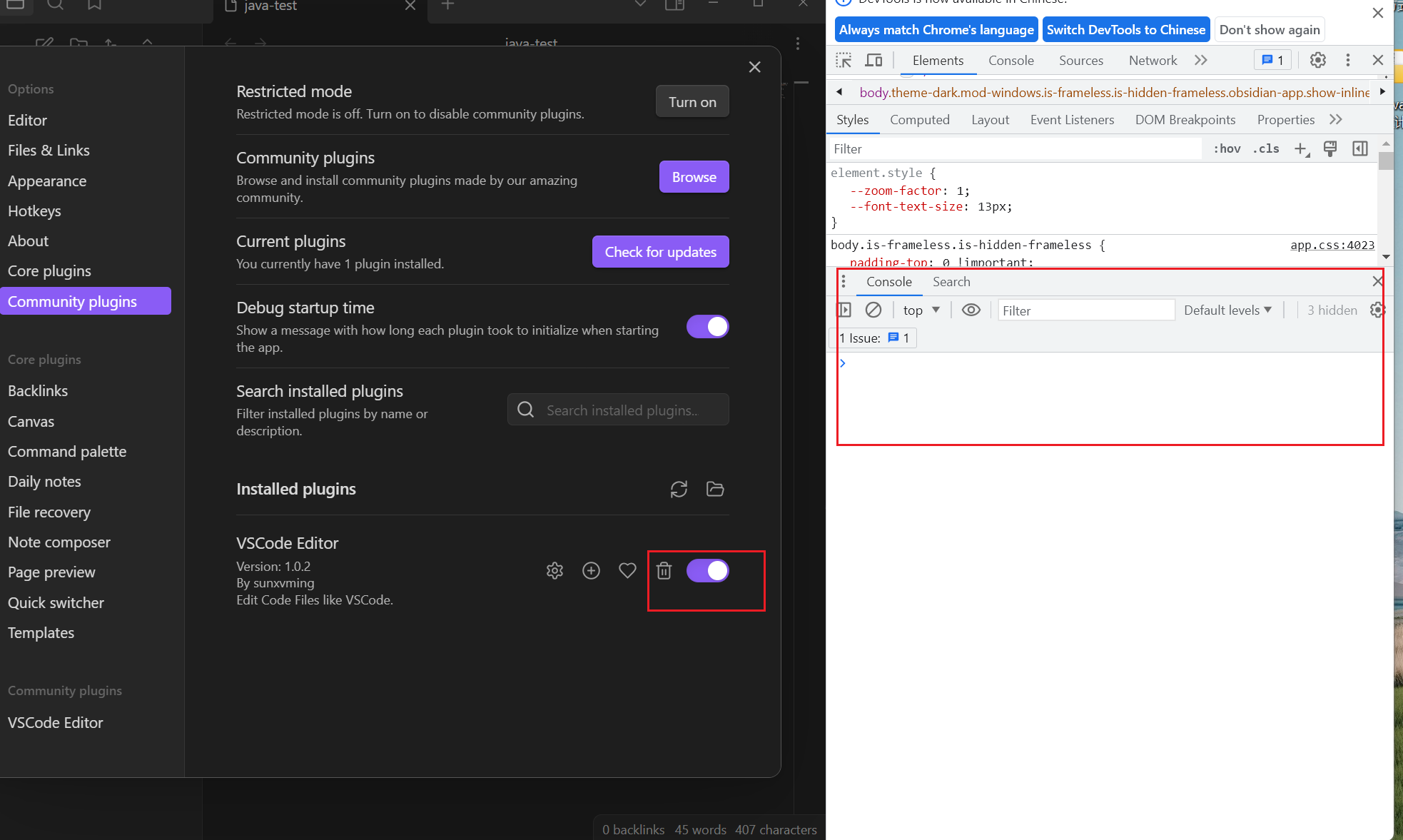Toggle the device toolbar emulation icon
Image resolution: width=1403 pixels, height=840 pixels.
coord(873,60)
